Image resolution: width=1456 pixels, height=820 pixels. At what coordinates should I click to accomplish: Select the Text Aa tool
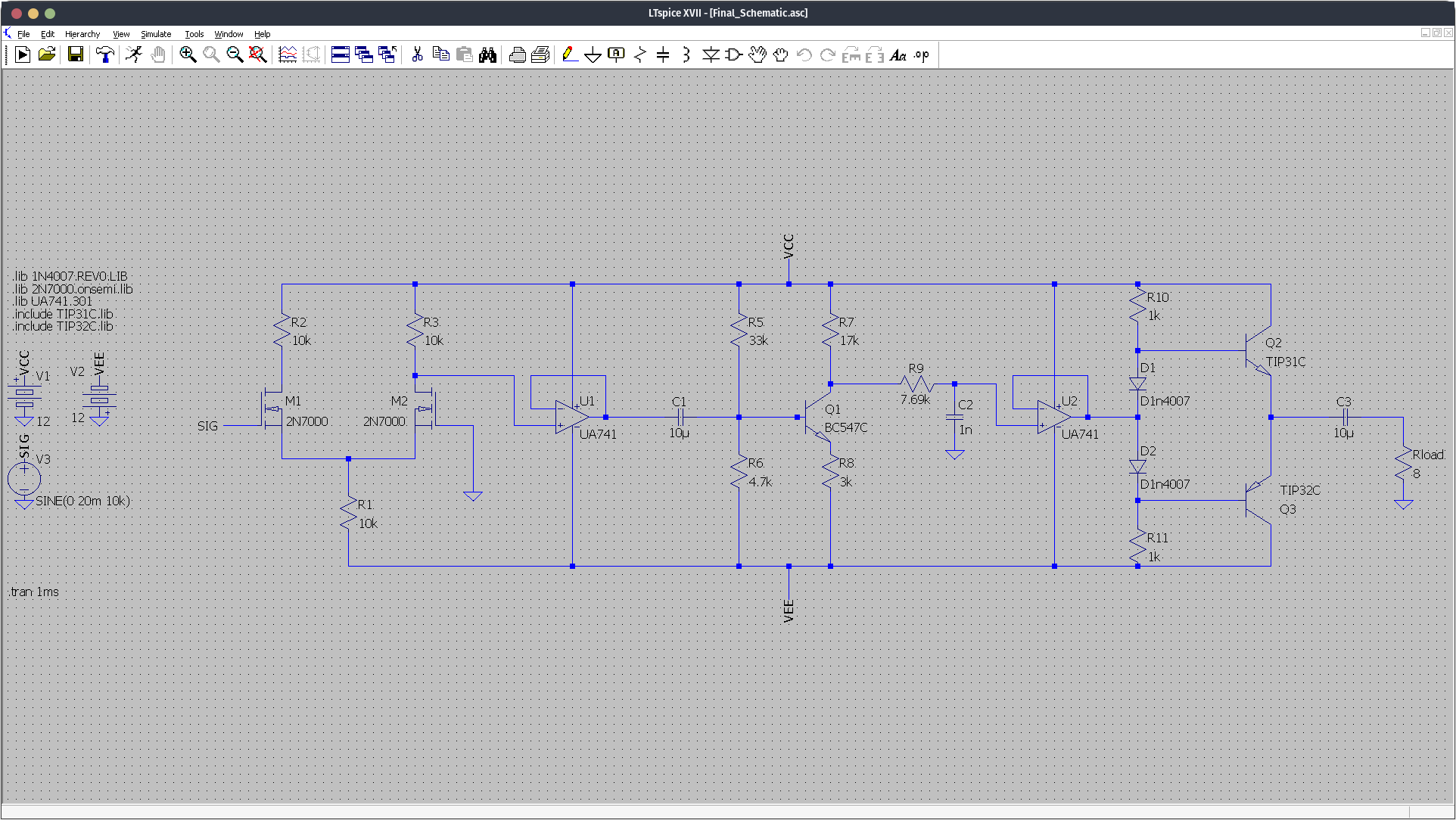pos(898,54)
